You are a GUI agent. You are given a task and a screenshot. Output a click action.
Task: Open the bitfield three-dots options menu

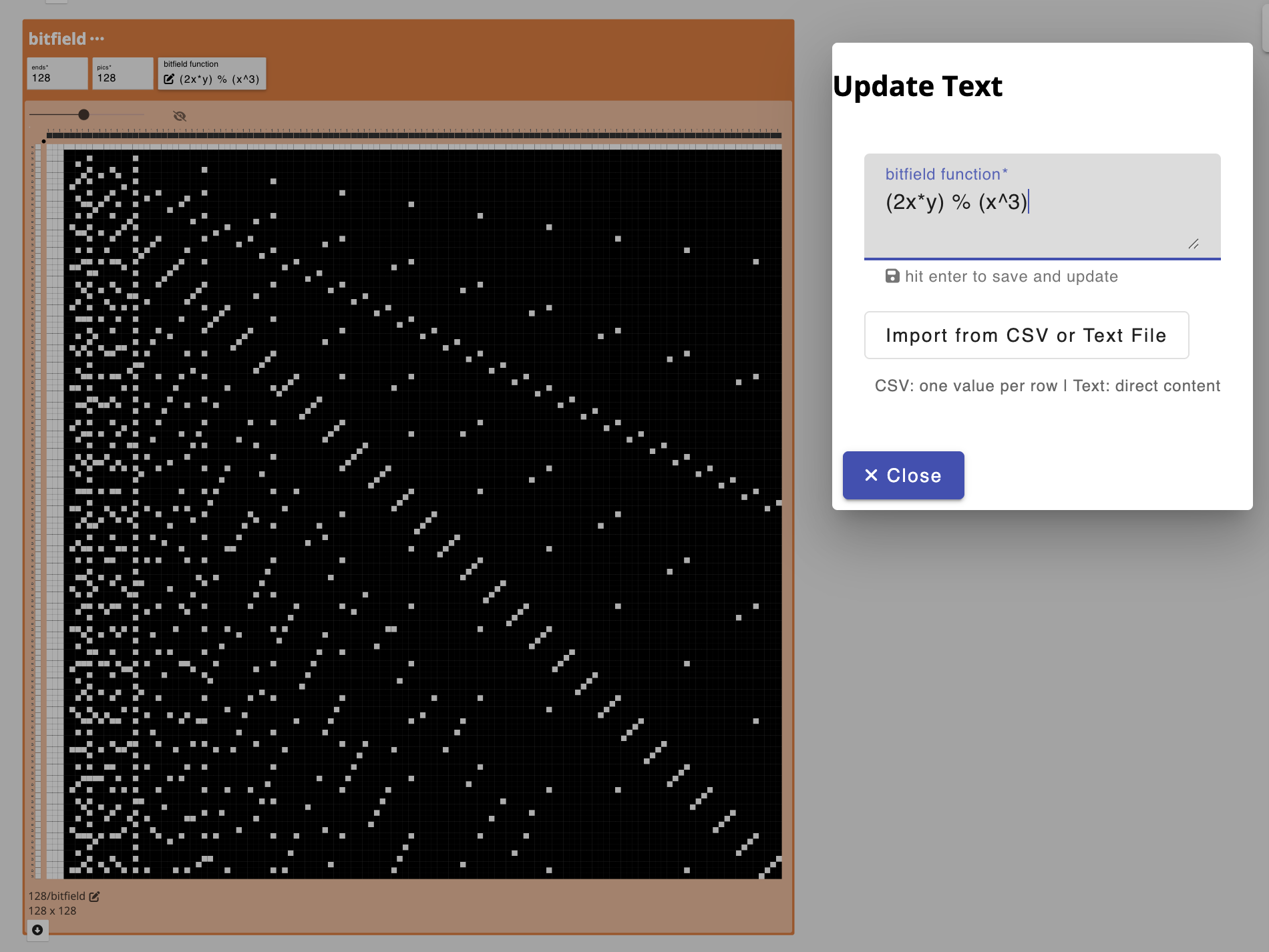(x=98, y=39)
